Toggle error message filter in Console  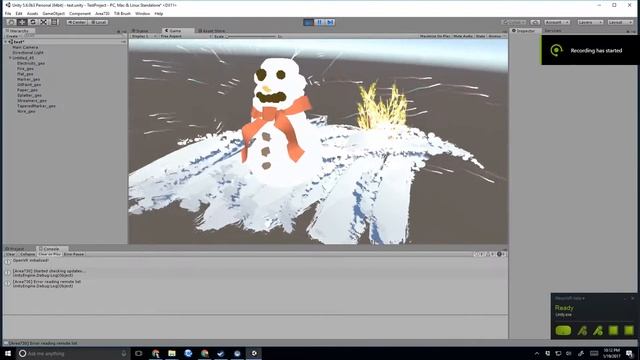click(502, 254)
